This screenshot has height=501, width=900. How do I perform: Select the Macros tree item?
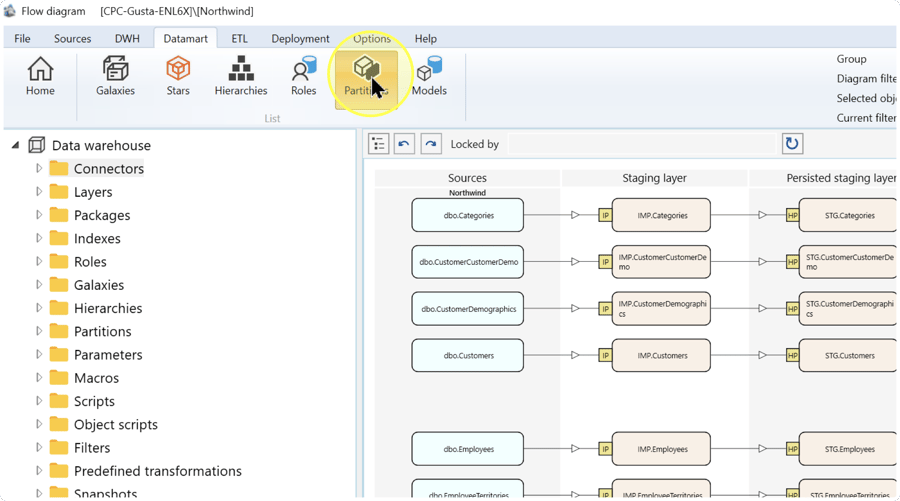click(96, 378)
